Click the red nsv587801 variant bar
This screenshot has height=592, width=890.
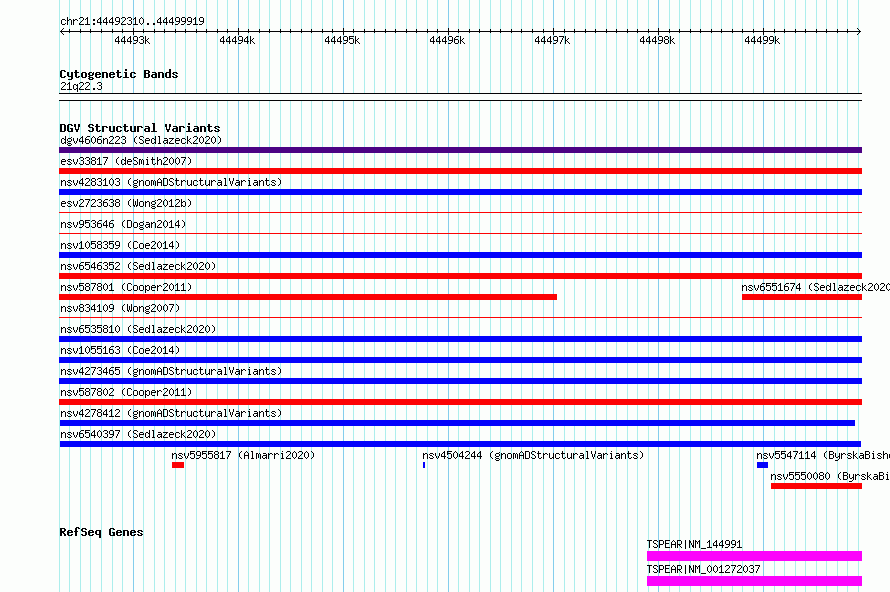point(308,297)
